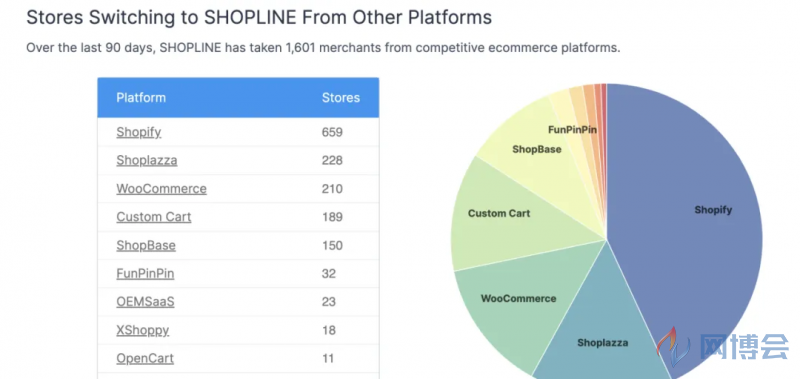Click the OpenCart link
The height and width of the screenshot is (379, 800).
click(145, 358)
